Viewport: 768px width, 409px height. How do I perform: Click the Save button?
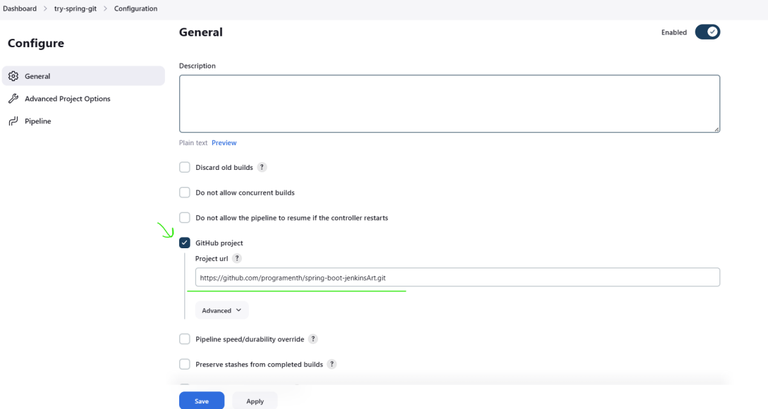tap(201, 400)
